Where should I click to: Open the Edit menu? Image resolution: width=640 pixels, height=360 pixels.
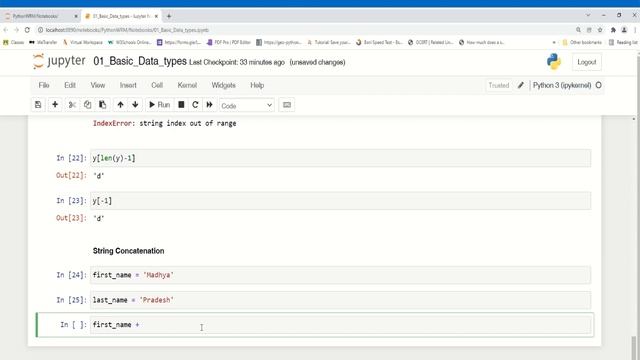point(70,85)
